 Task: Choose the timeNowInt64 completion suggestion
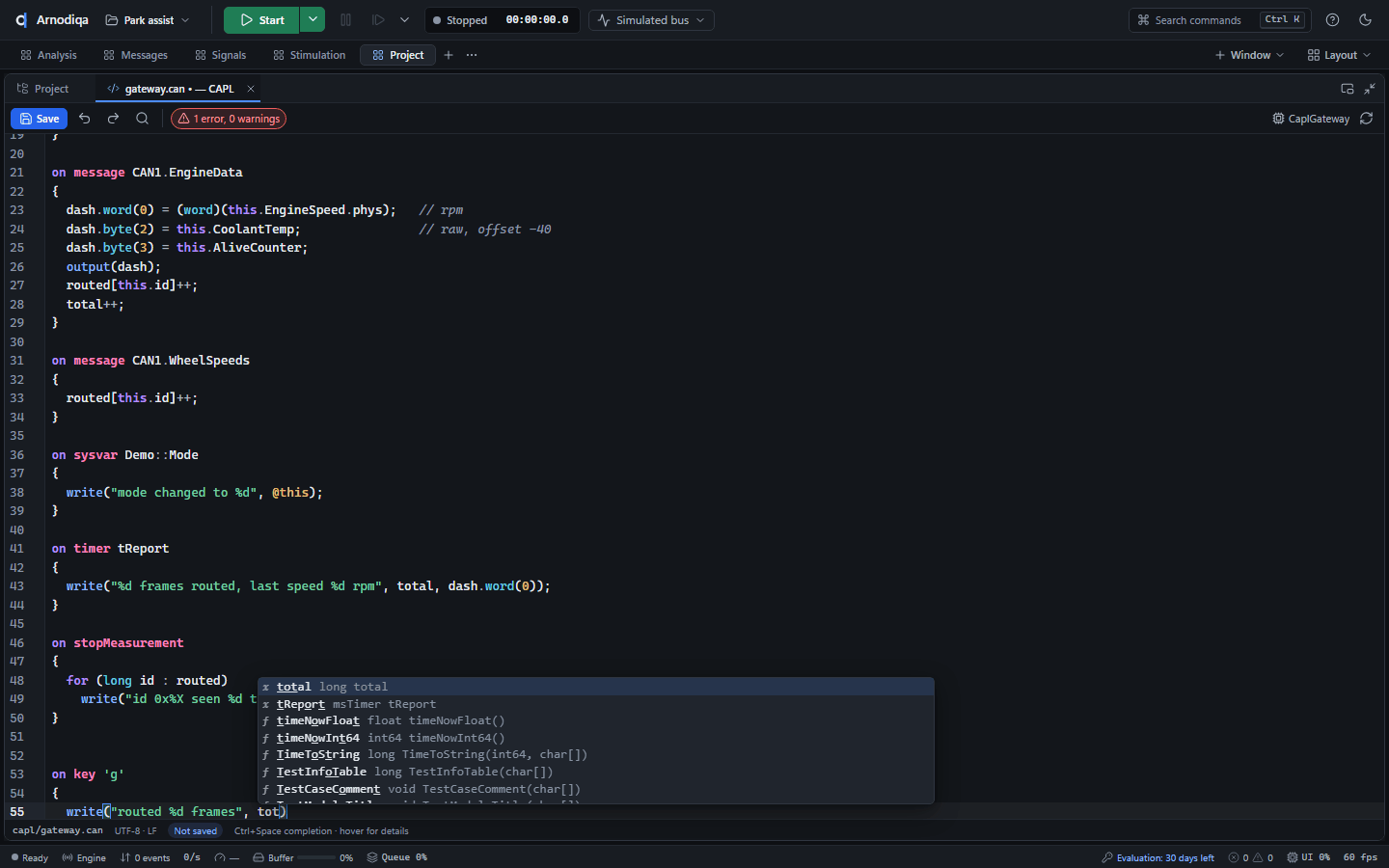596,738
